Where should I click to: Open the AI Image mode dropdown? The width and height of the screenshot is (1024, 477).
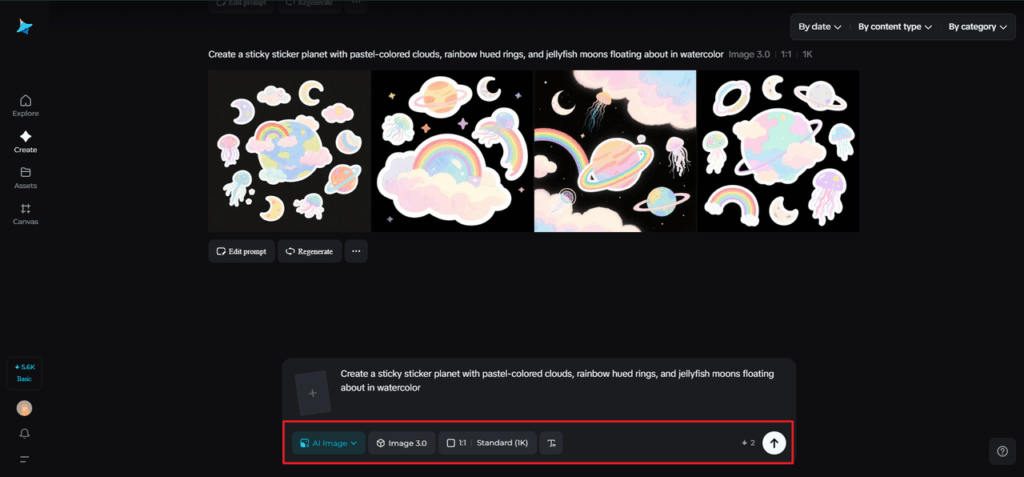click(328, 443)
